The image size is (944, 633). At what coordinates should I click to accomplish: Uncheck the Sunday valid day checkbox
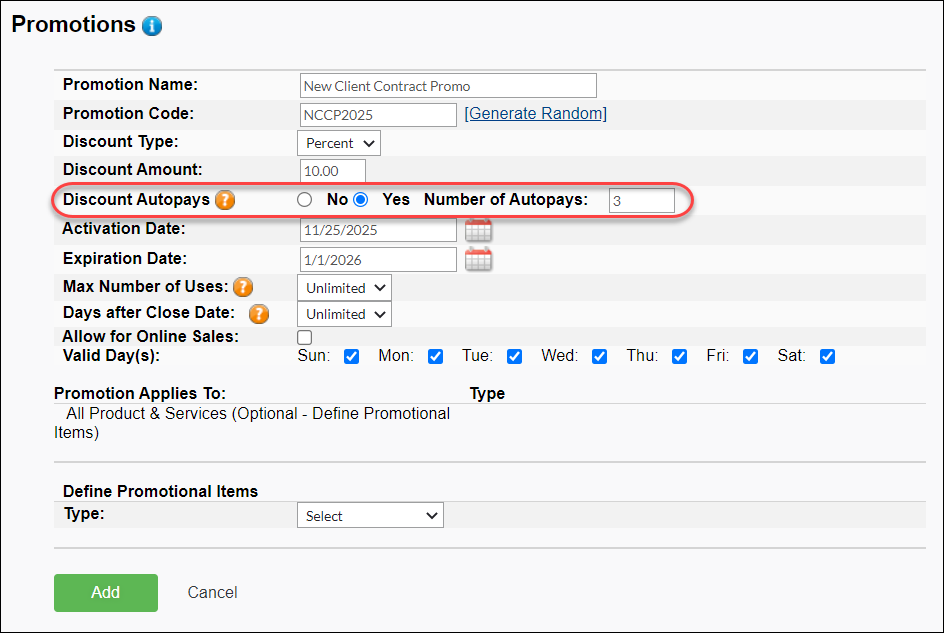(351, 357)
